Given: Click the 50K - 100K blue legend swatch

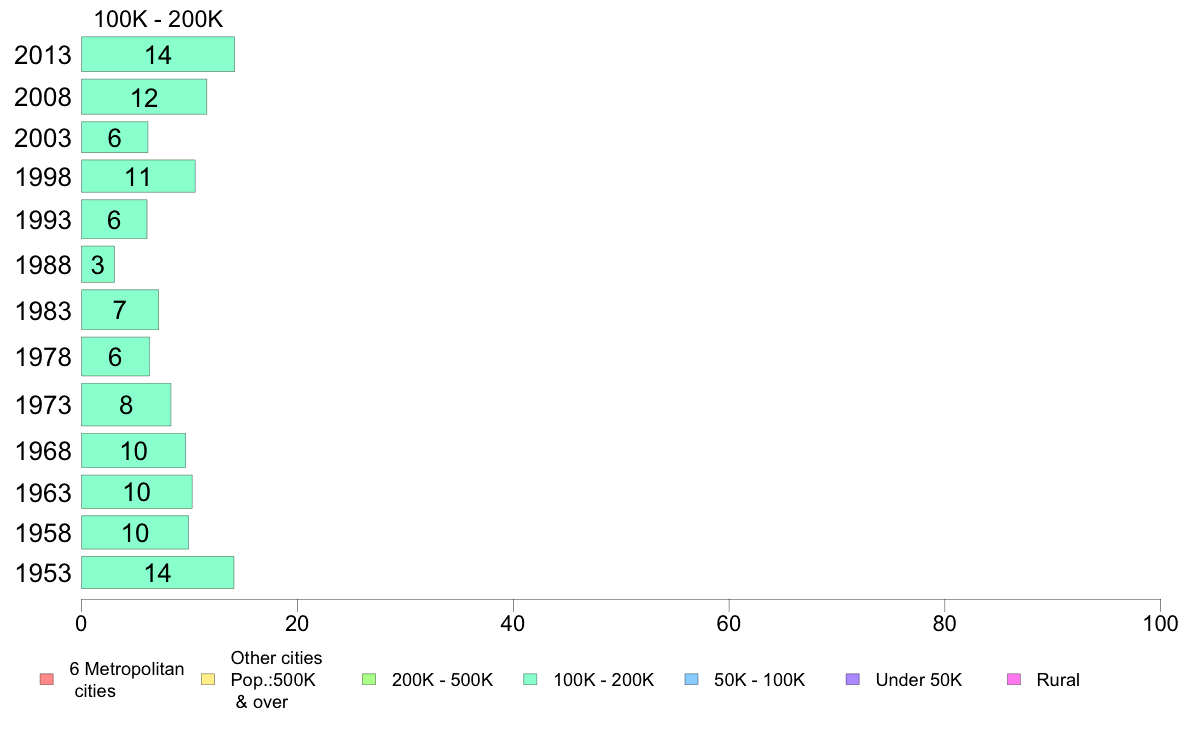Looking at the screenshot, I should (691, 680).
